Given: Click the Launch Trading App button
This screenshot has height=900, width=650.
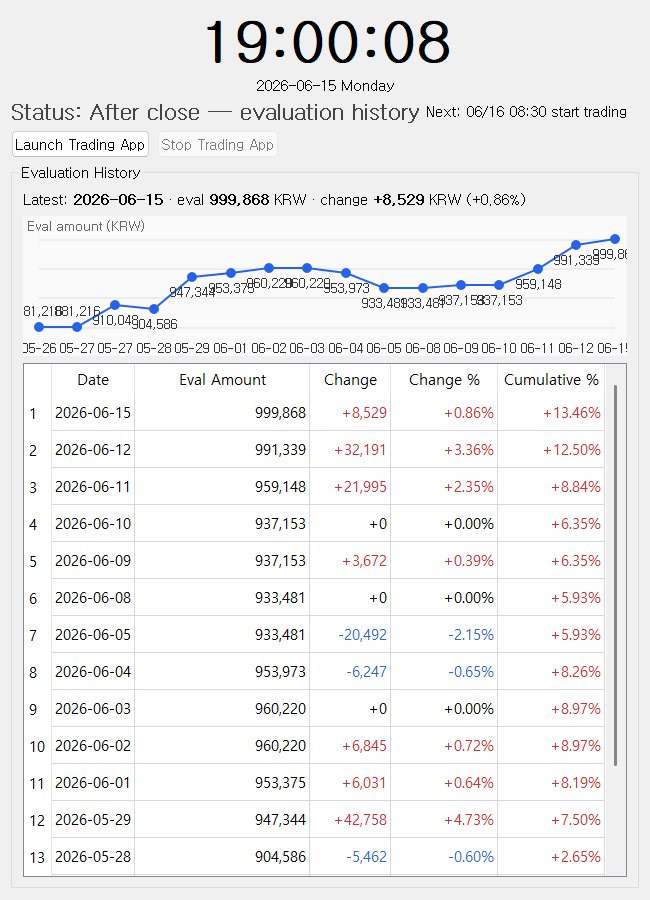Looking at the screenshot, I should 80,145.
